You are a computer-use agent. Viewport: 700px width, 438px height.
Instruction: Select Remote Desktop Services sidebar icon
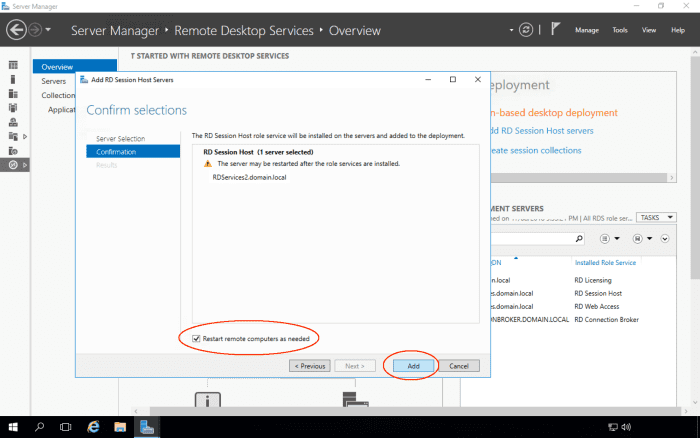pyautogui.click(x=13, y=165)
